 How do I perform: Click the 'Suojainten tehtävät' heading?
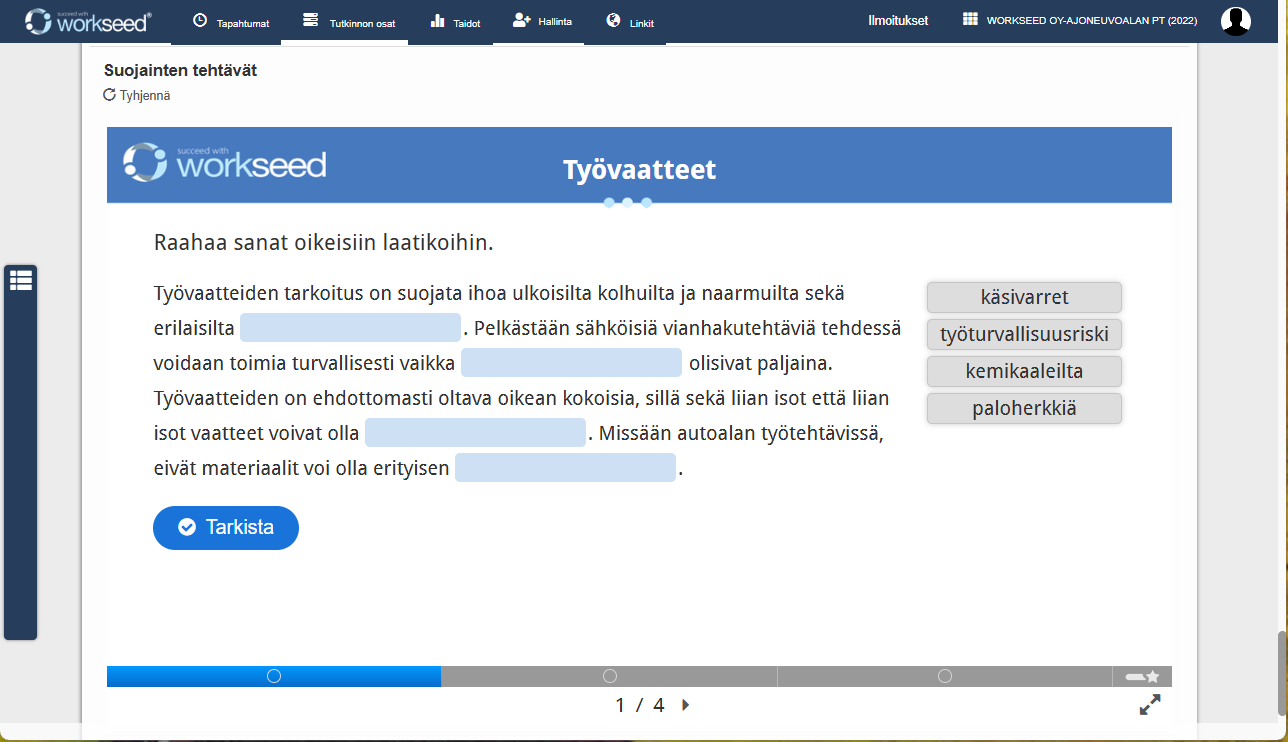click(181, 70)
